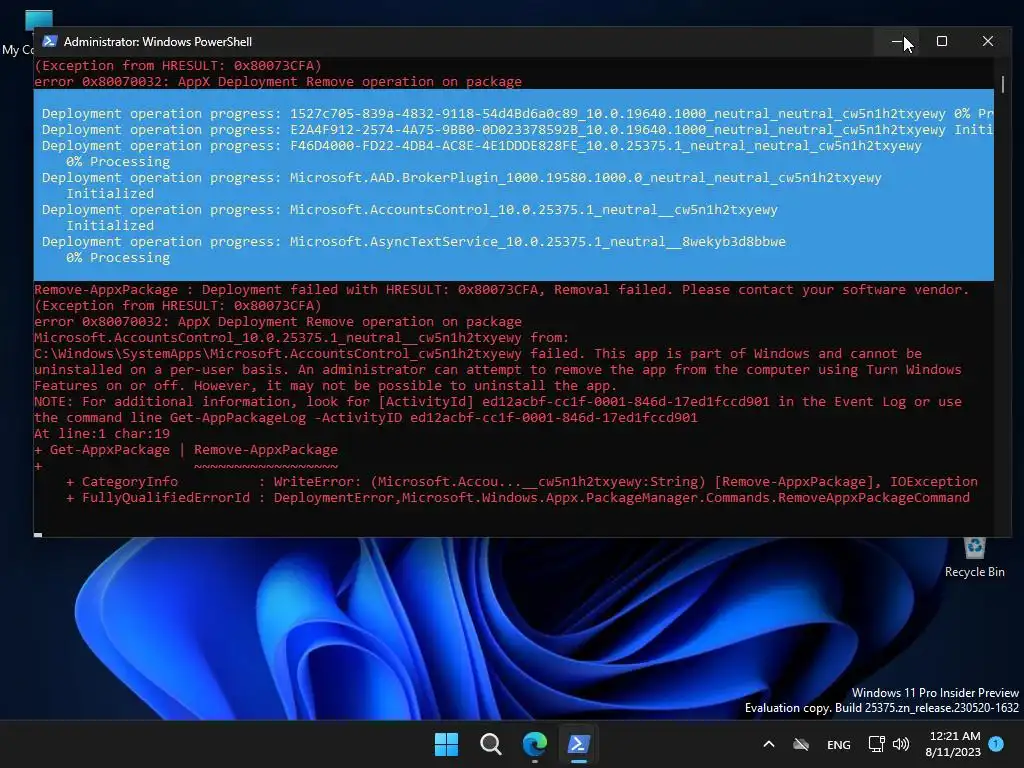This screenshot has width=1024, height=768.
Task: Maximize the PowerShell window
Action: 942,41
